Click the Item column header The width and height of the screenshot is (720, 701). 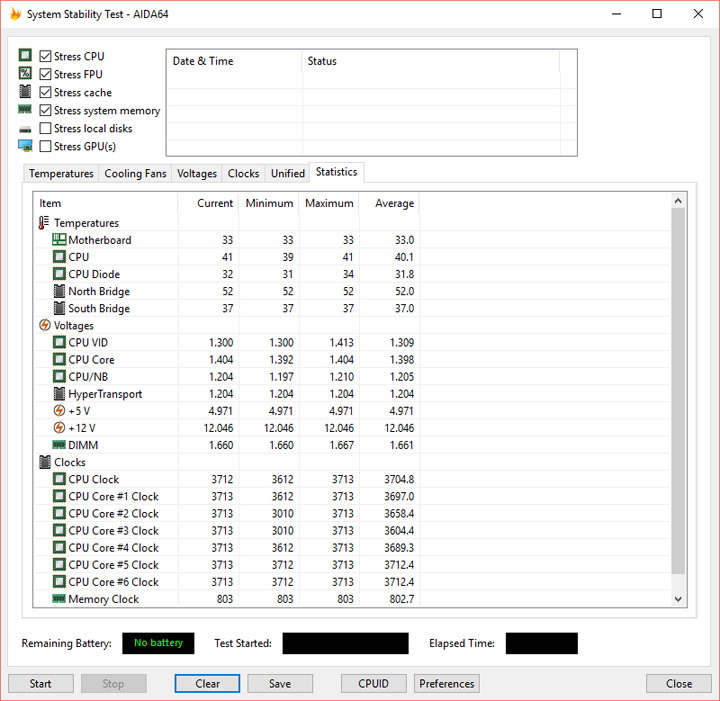pos(106,203)
